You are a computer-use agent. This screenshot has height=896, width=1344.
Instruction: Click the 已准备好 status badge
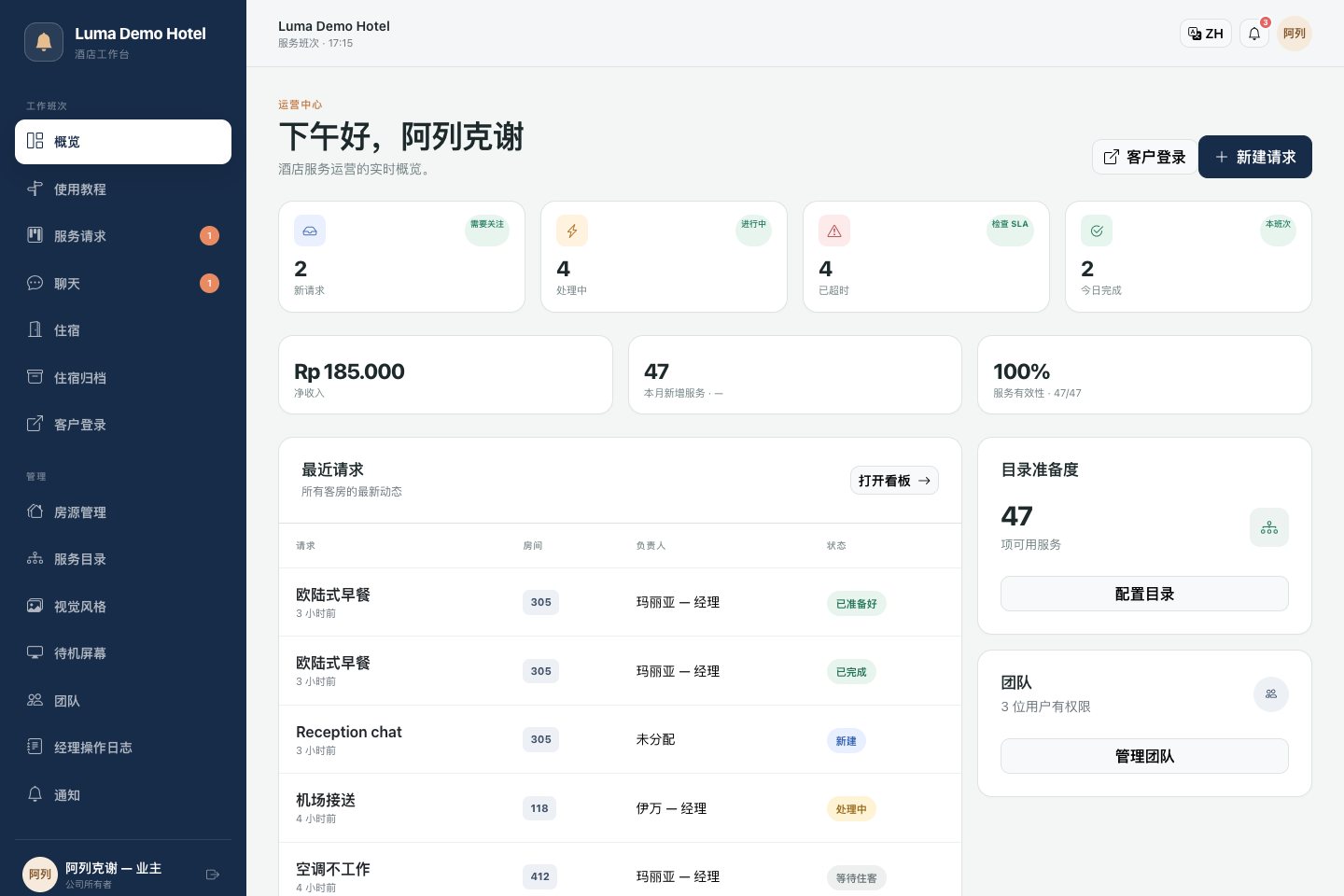(x=856, y=604)
